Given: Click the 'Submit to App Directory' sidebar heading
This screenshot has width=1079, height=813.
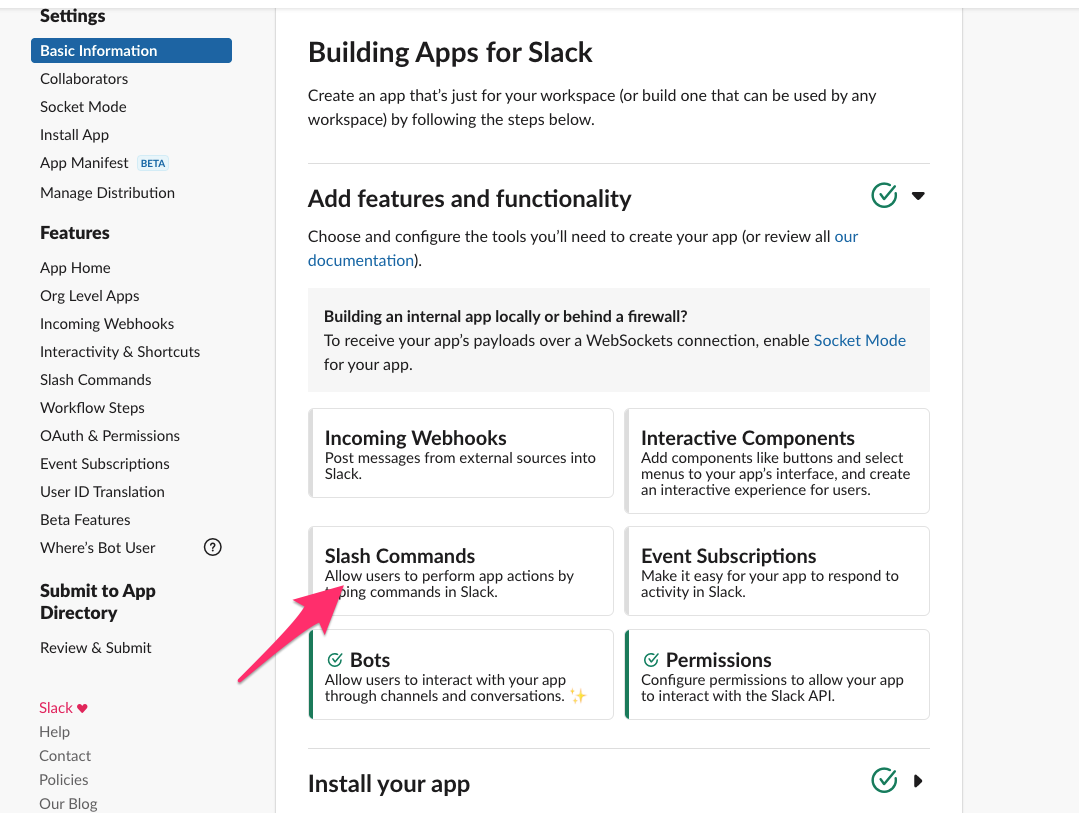Looking at the screenshot, I should click(x=98, y=602).
